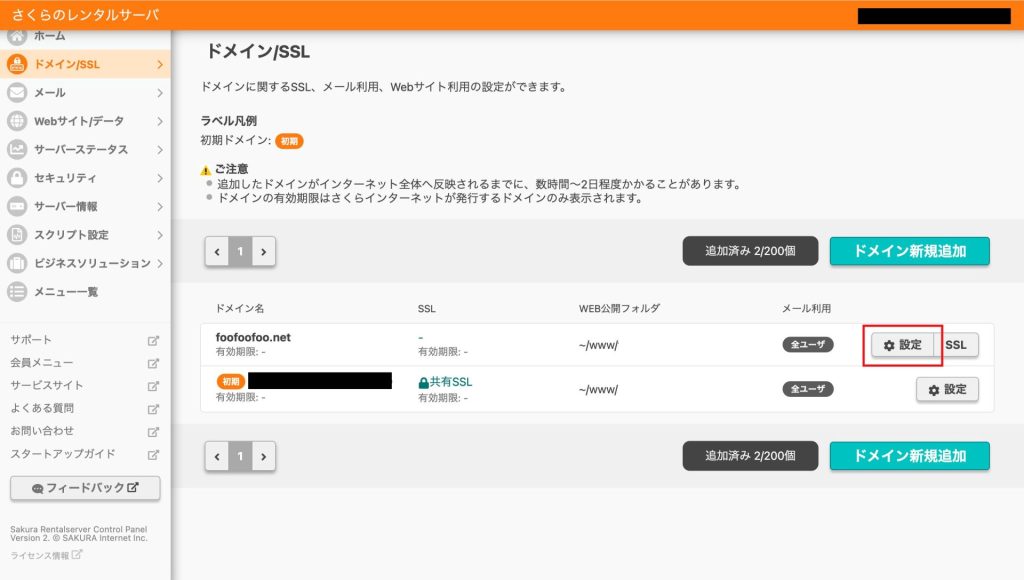This screenshot has width=1024, height=580.
Task: Go to previous page in bottom pagination
Action: [x=217, y=456]
